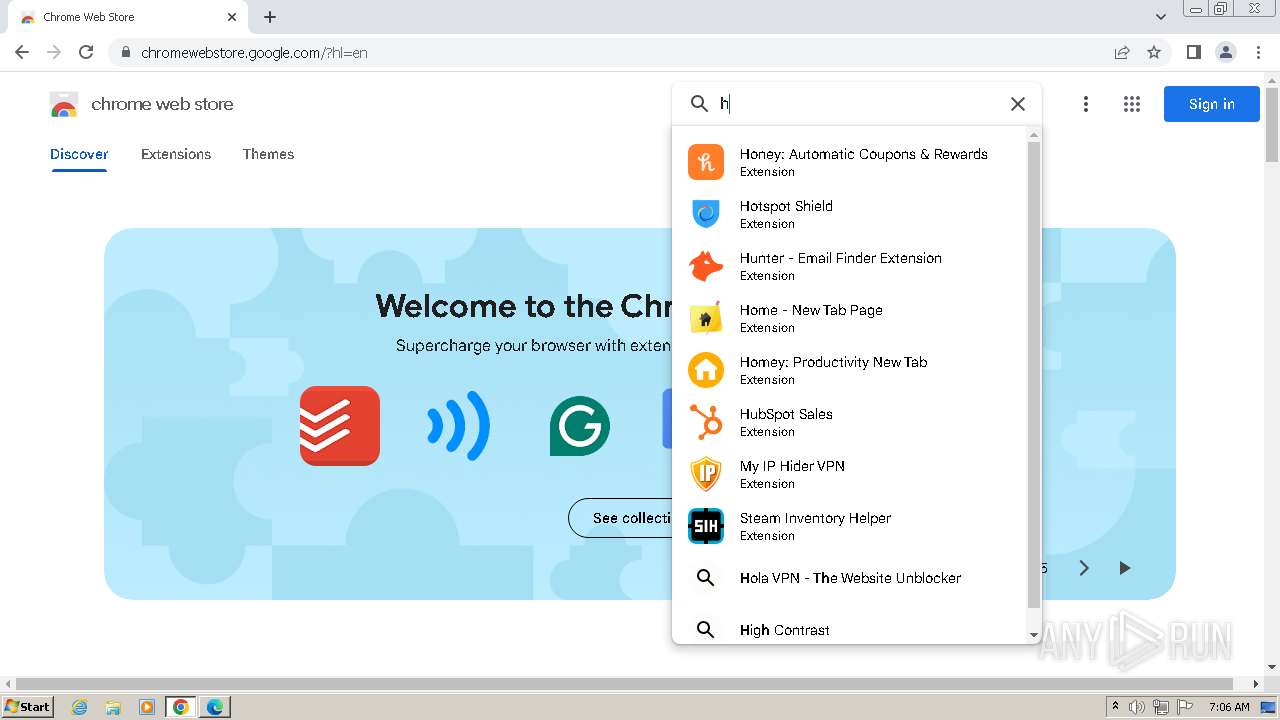The height and width of the screenshot is (720, 1280).
Task: Open the Google apps grid
Action: (x=1132, y=104)
